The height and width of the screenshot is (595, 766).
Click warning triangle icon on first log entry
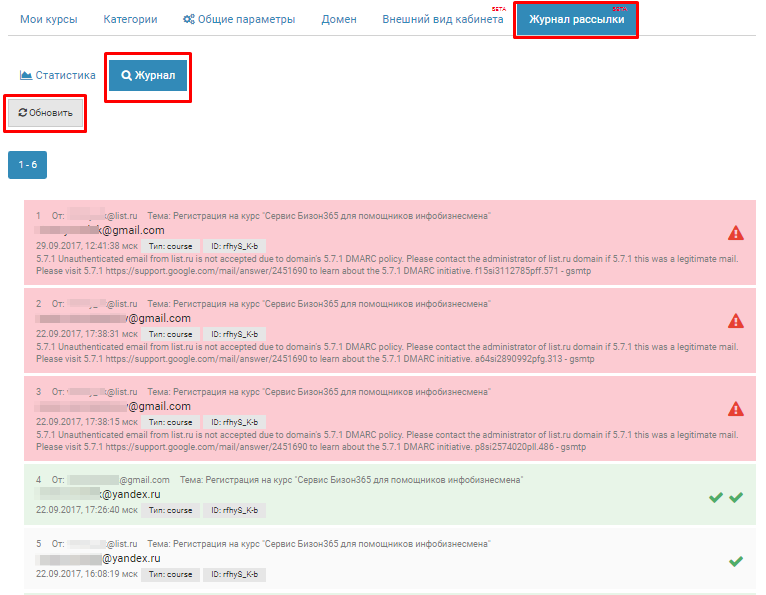click(x=736, y=233)
